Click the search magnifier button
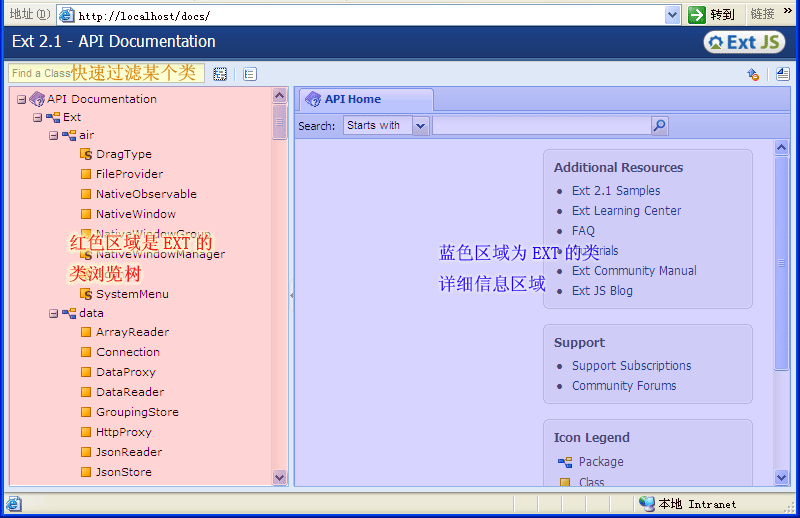 click(660, 125)
